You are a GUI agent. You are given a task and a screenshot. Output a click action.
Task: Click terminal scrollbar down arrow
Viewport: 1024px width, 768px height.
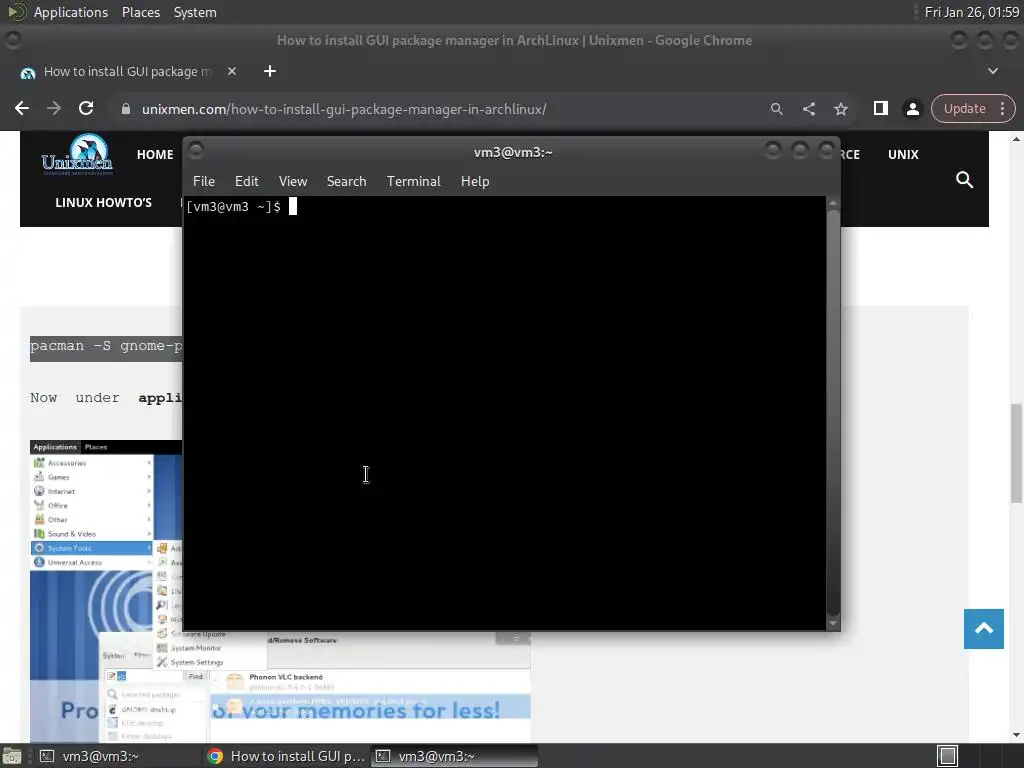point(833,624)
